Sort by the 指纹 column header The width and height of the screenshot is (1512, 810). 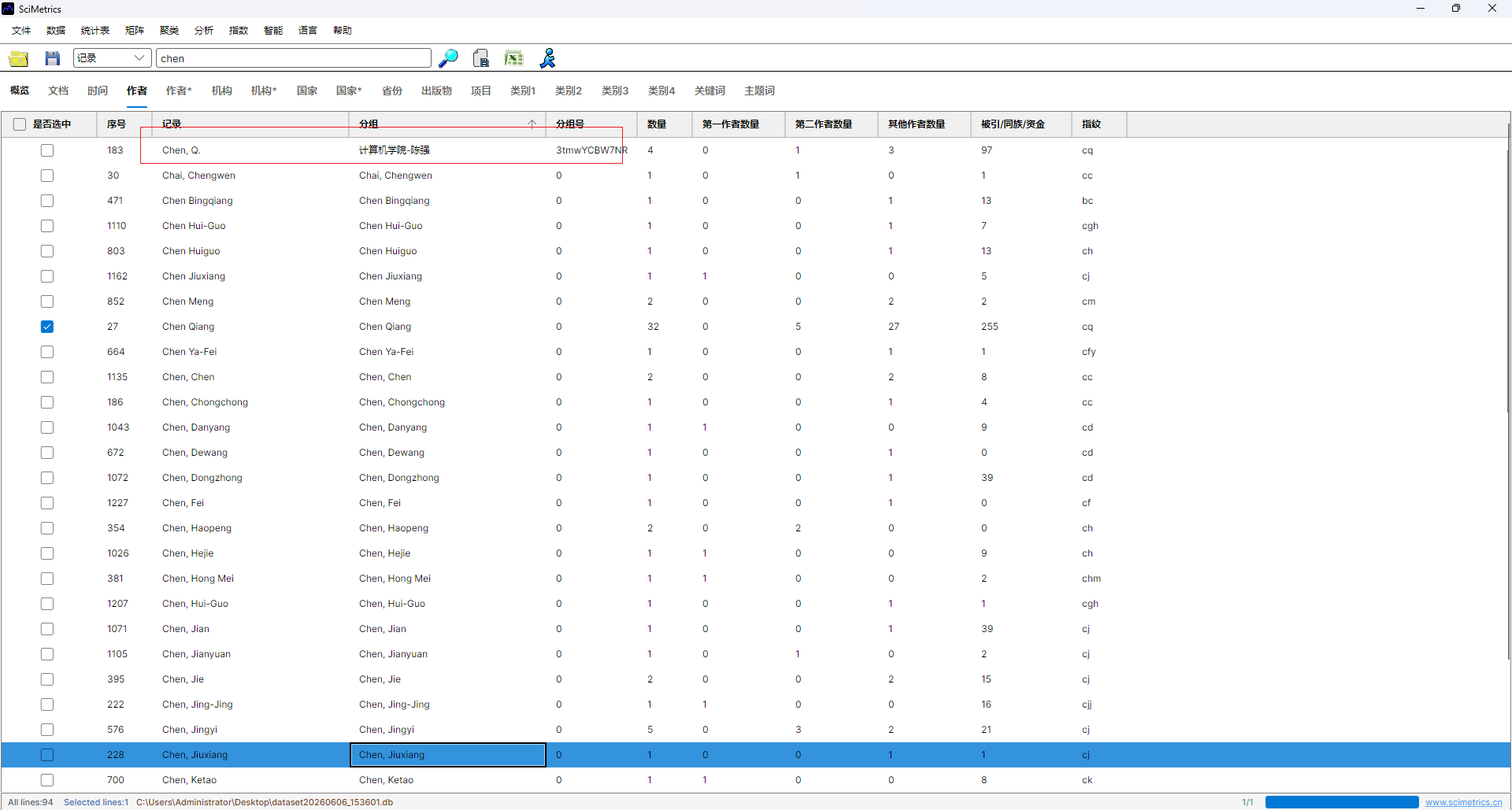1099,124
